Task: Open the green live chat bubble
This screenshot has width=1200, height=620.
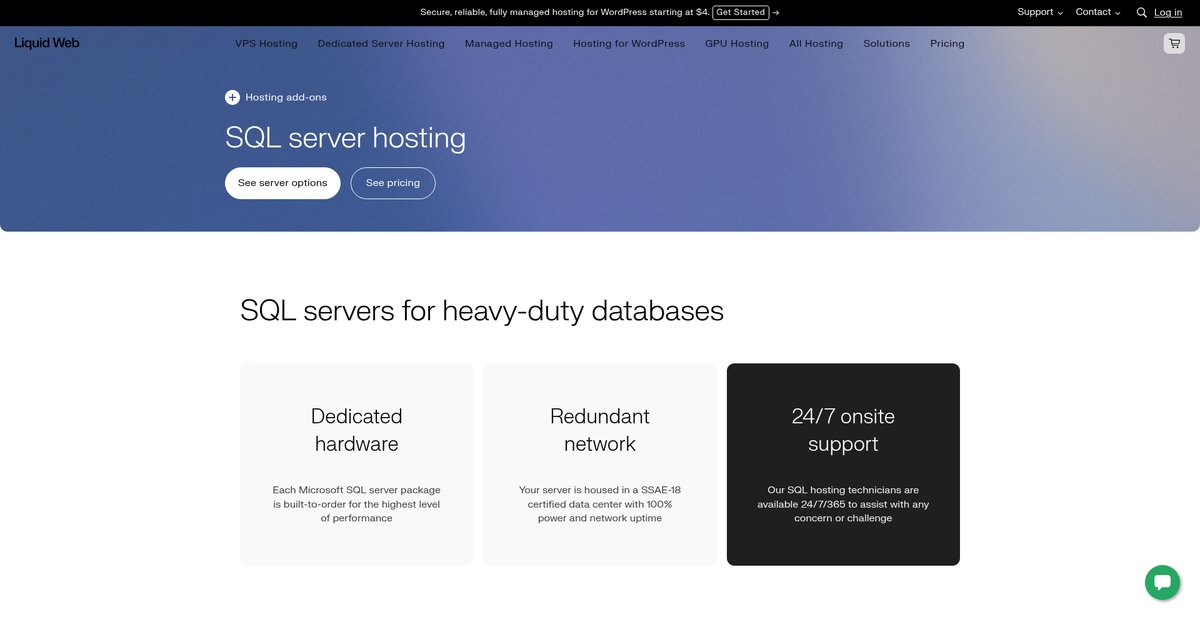Action: (1162, 582)
